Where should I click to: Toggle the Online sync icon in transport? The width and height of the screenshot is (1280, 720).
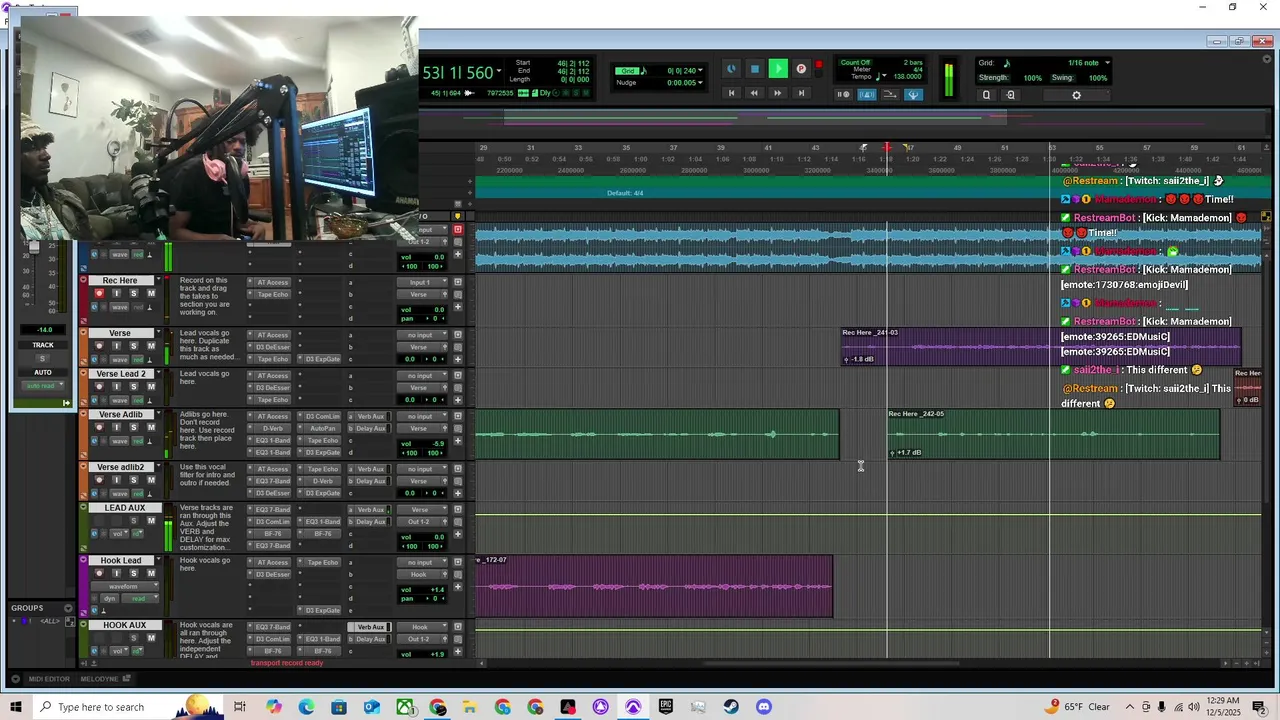[731, 69]
